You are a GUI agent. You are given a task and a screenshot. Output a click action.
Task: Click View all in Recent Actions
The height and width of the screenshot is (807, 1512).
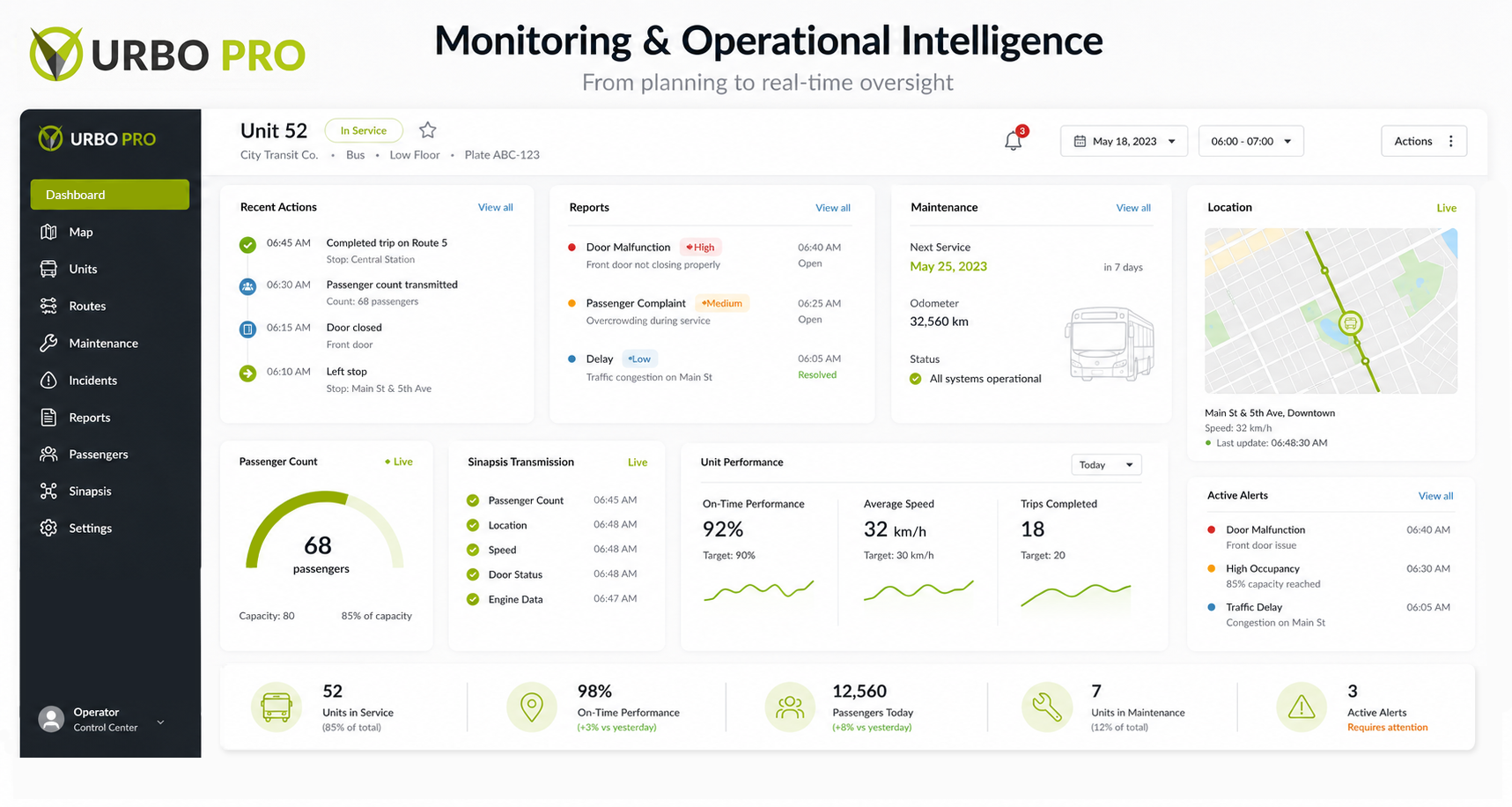pyautogui.click(x=496, y=207)
